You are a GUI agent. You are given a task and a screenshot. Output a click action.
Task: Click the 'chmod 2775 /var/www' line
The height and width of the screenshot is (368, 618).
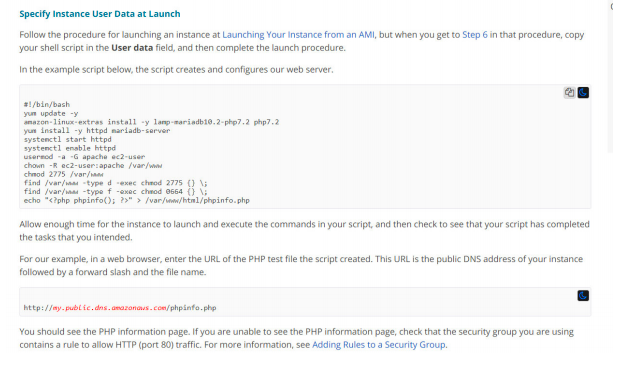tap(63, 174)
